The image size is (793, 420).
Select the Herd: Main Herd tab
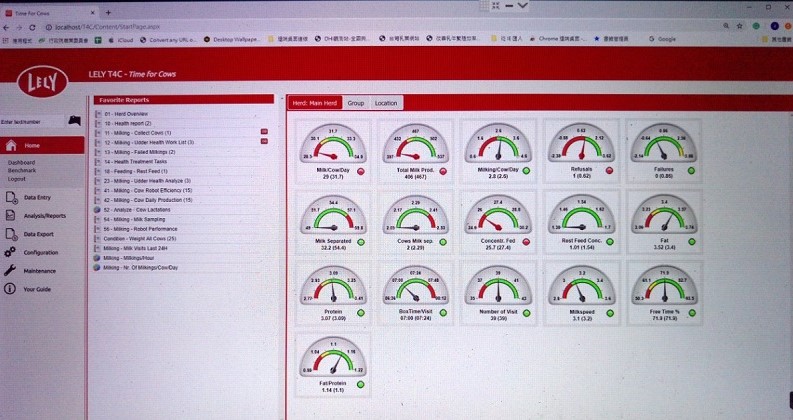click(x=315, y=103)
